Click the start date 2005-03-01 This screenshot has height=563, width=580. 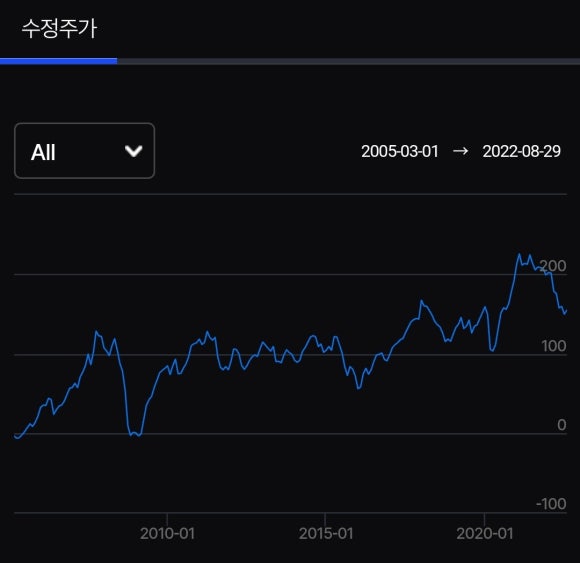click(399, 151)
